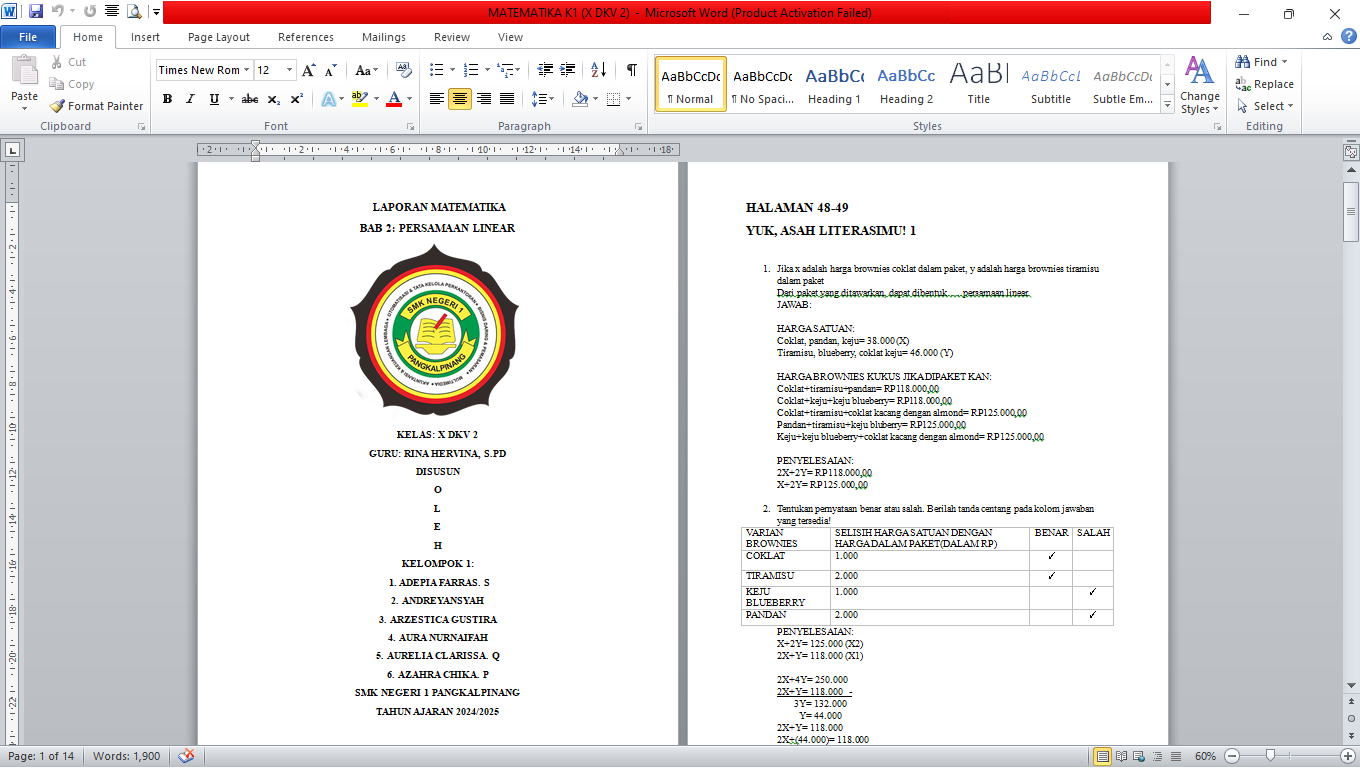Screen dimensions: 1360x768
Task: Activate the Format Painter tool
Action: [x=96, y=106]
